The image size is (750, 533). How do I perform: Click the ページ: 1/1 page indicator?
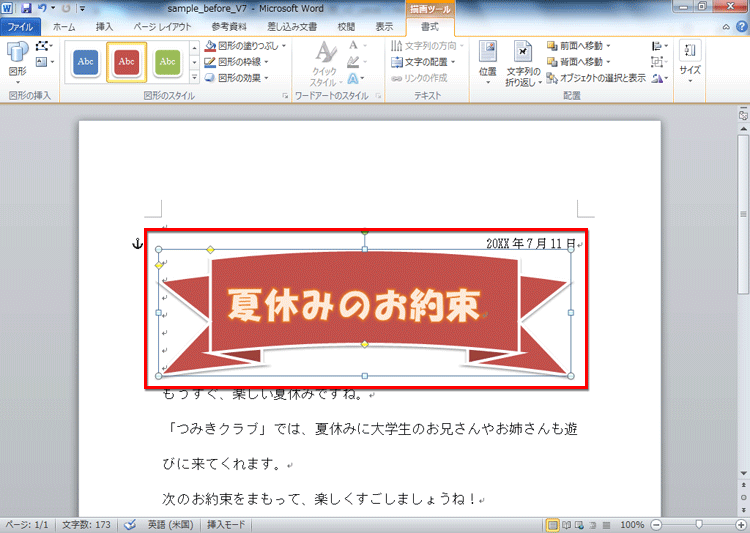[27, 525]
